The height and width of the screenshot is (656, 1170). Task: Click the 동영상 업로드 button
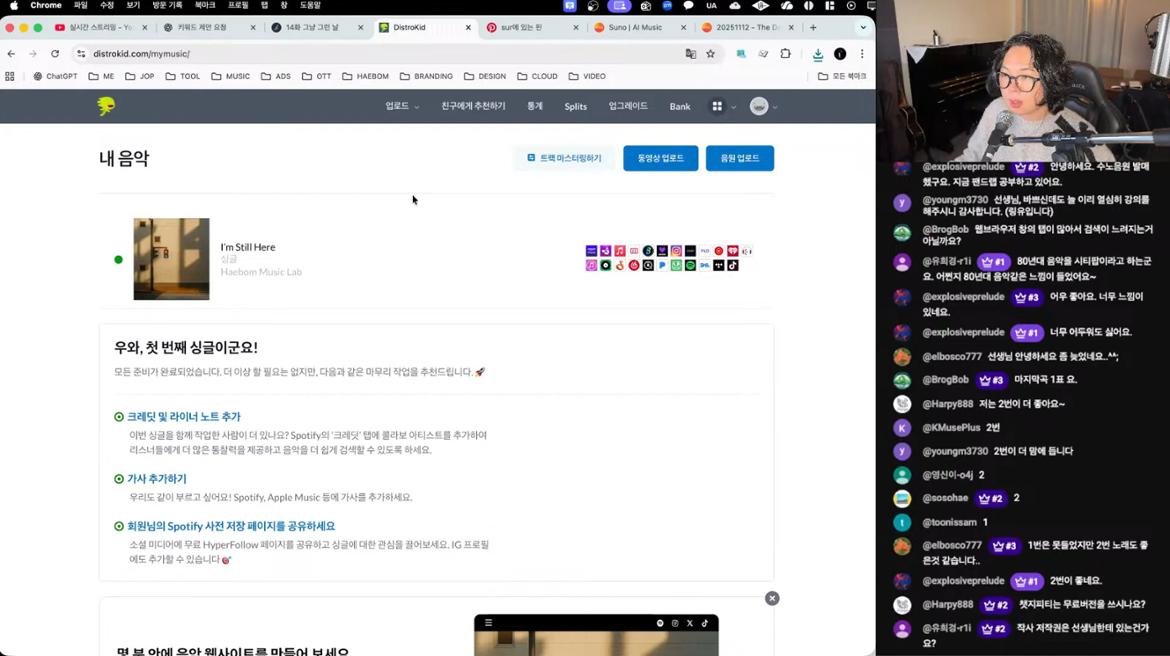point(660,158)
